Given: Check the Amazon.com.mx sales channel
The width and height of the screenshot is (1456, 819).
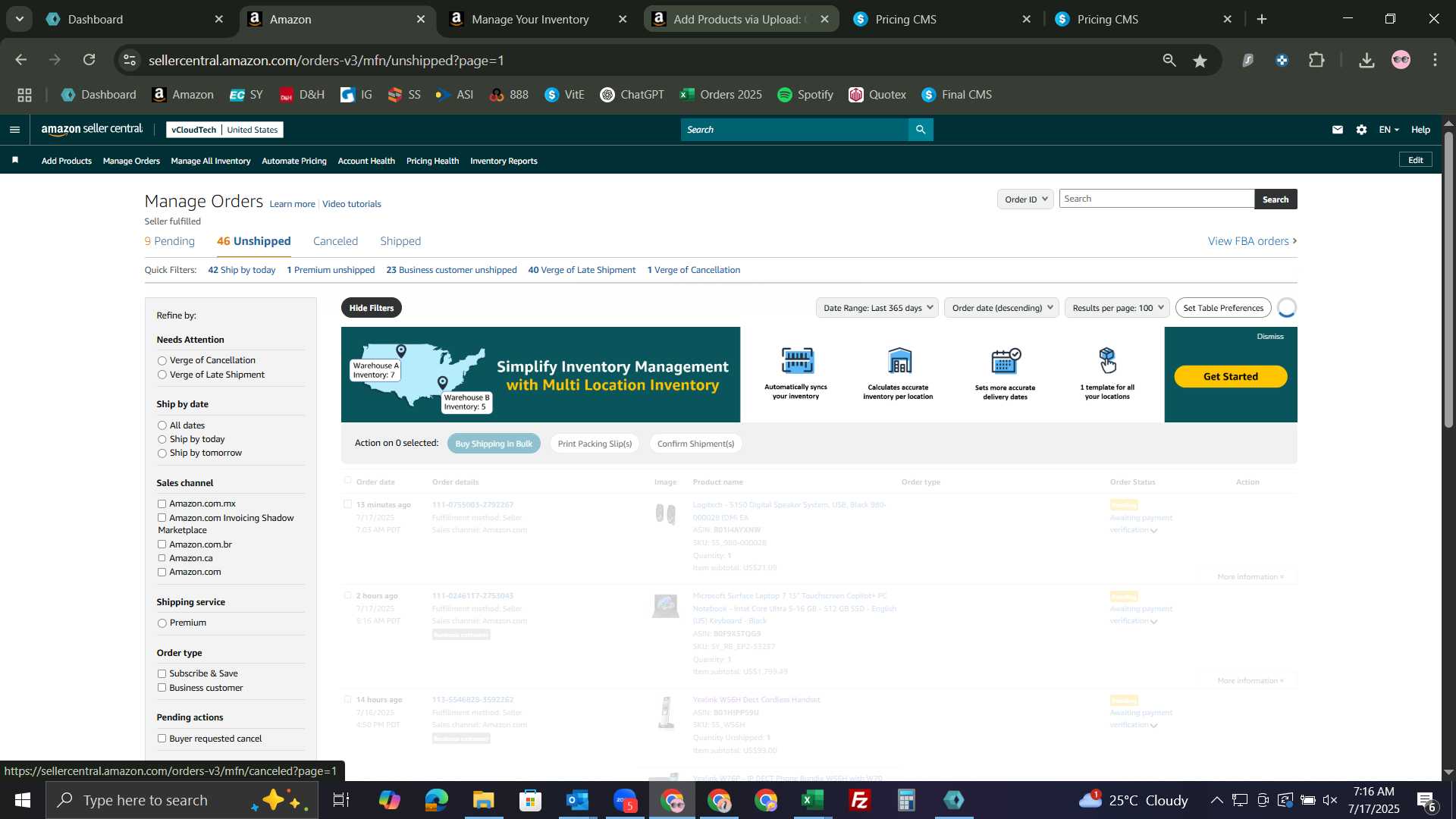Looking at the screenshot, I should [162, 504].
